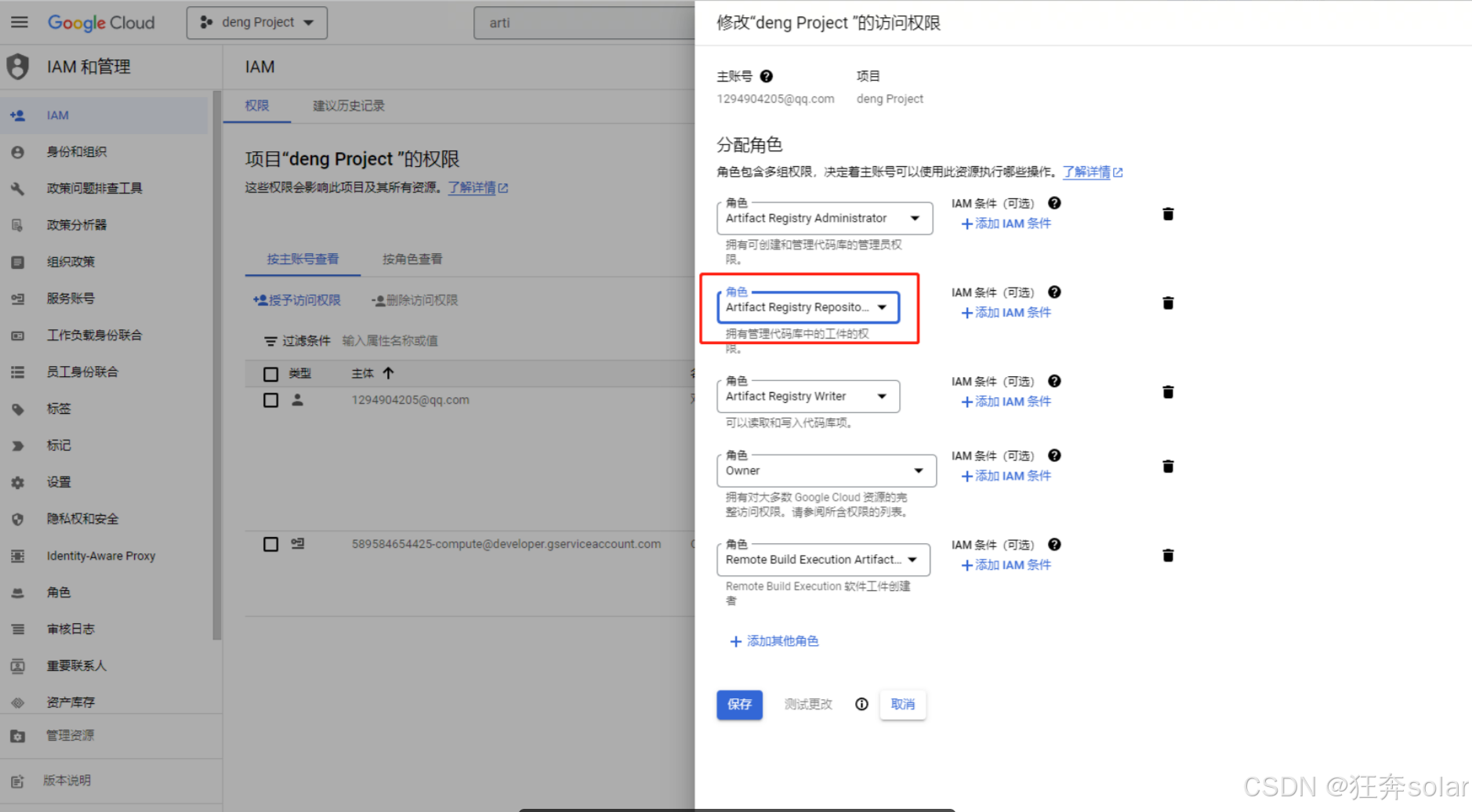Screen dimensions: 1472x812
Task: Click the search field containing arti
Action: coord(584,23)
